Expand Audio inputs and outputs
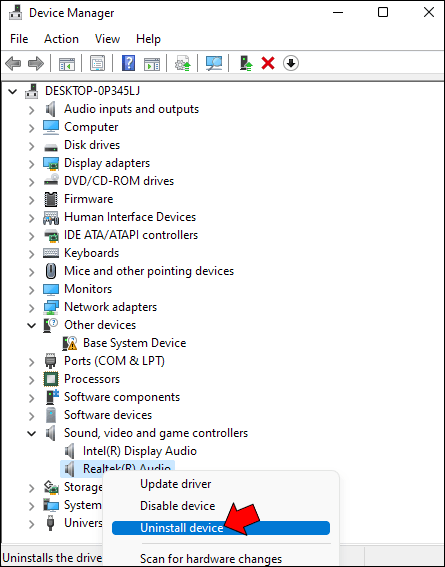 click(31, 110)
